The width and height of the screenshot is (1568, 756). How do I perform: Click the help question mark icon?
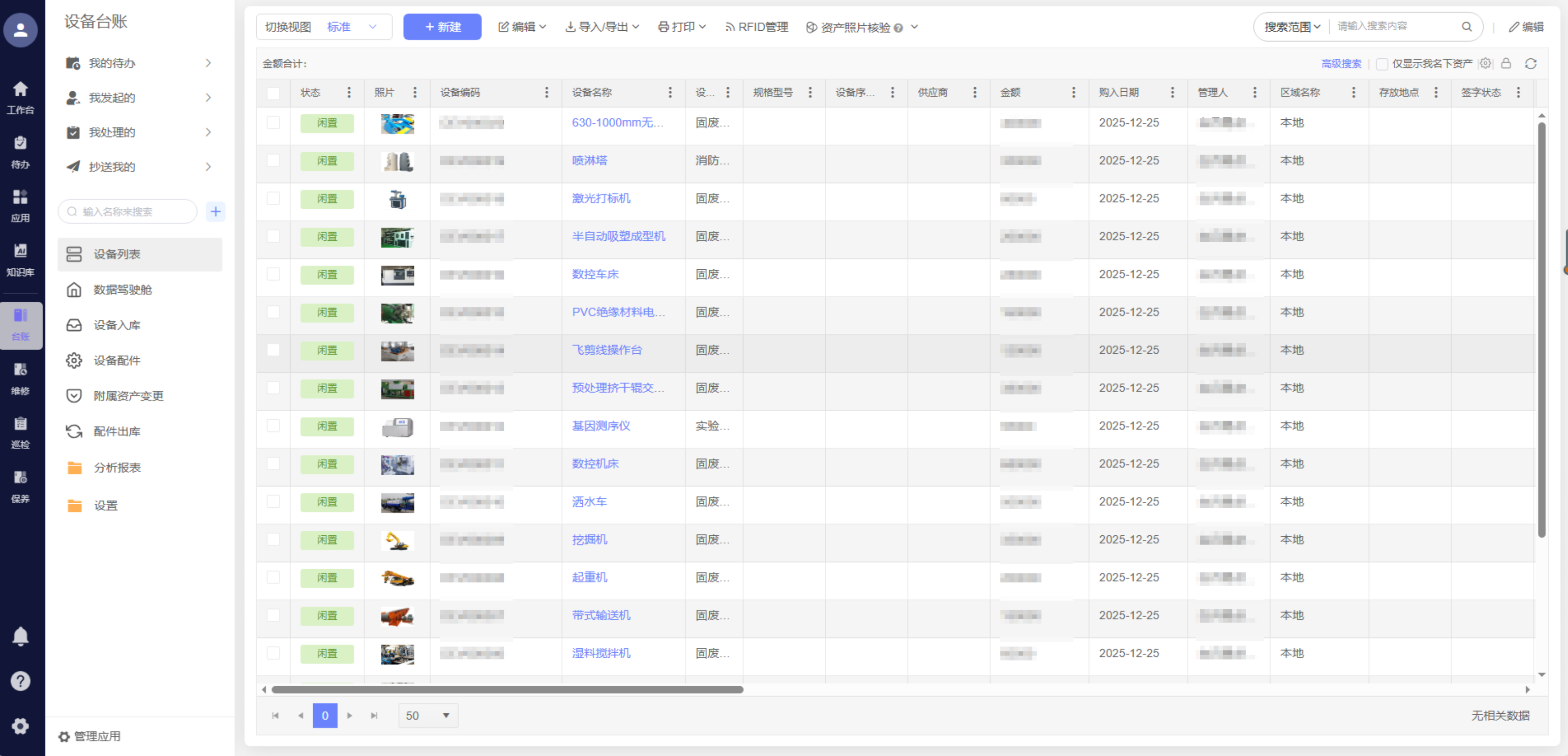20,680
